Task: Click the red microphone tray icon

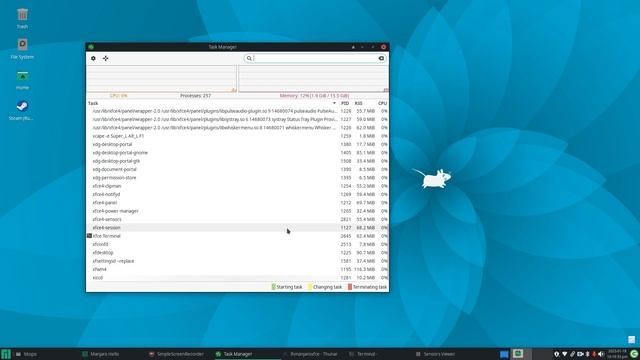Action: click(x=594, y=354)
